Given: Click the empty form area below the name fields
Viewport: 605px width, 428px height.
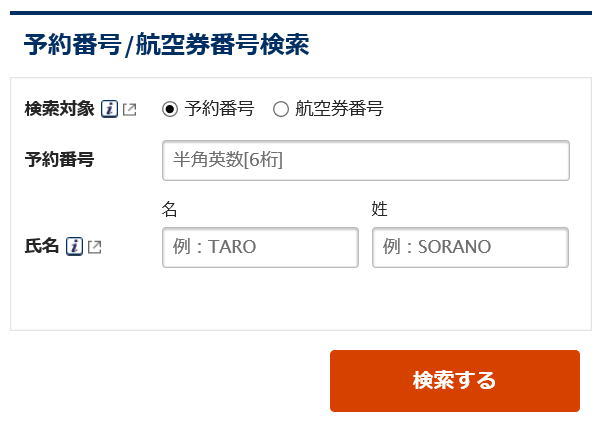Looking at the screenshot, I should point(300,300).
